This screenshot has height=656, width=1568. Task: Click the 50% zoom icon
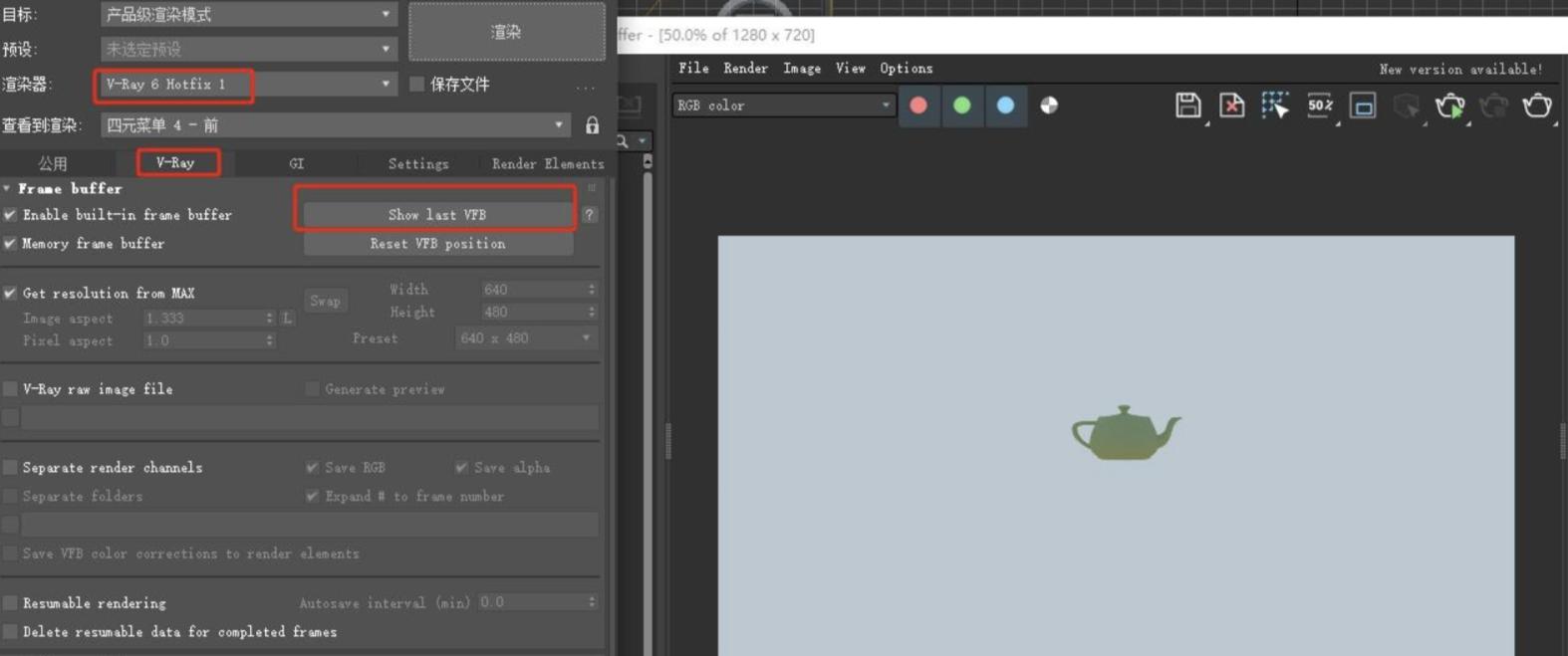click(1319, 106)
